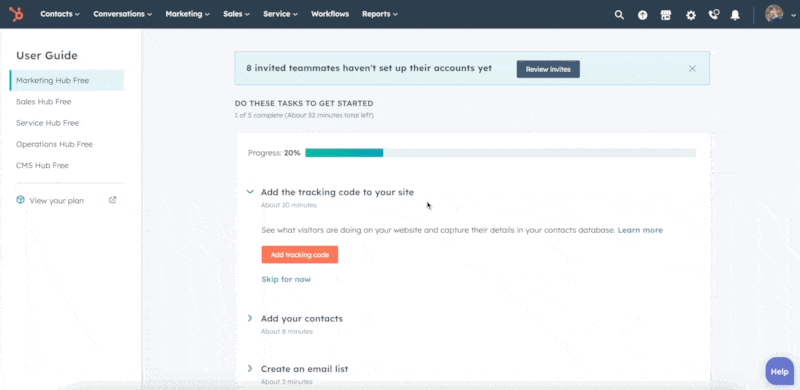Open the Marketing dropdown menu

[x=187, y=14]
